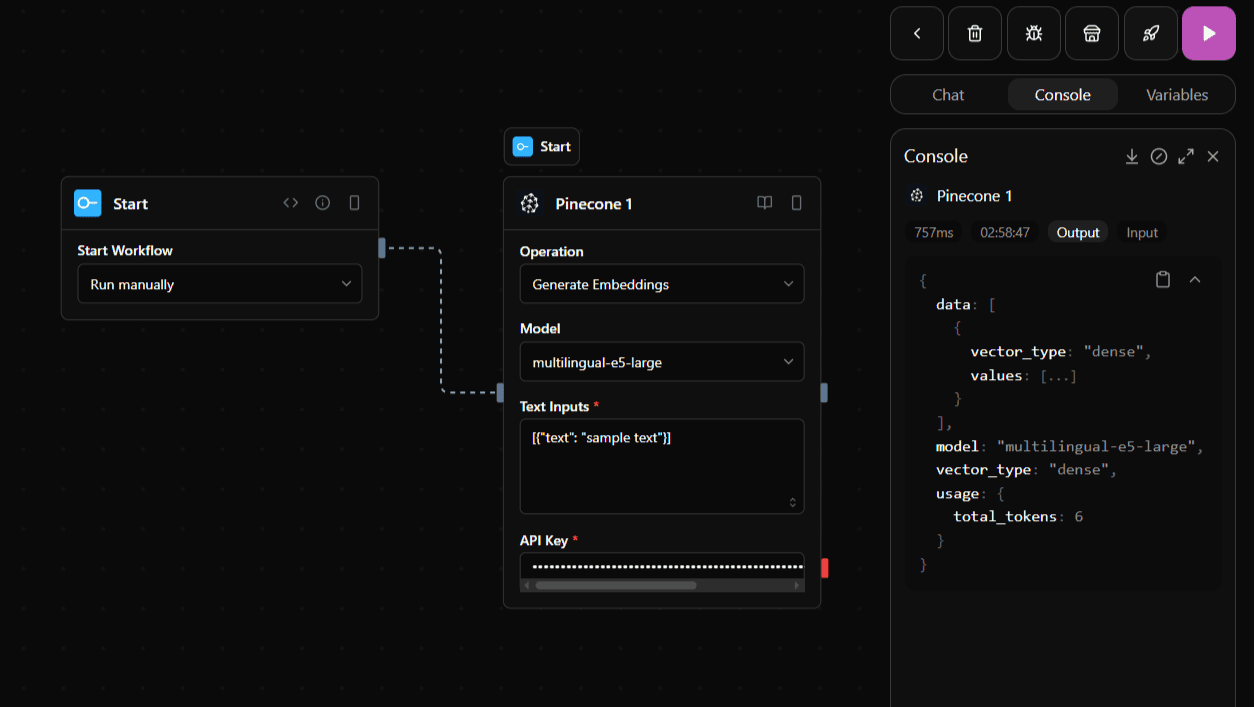Open the Operation dropdown
Viewport: 1257px width, 707px height.
(x=661, y=284)
